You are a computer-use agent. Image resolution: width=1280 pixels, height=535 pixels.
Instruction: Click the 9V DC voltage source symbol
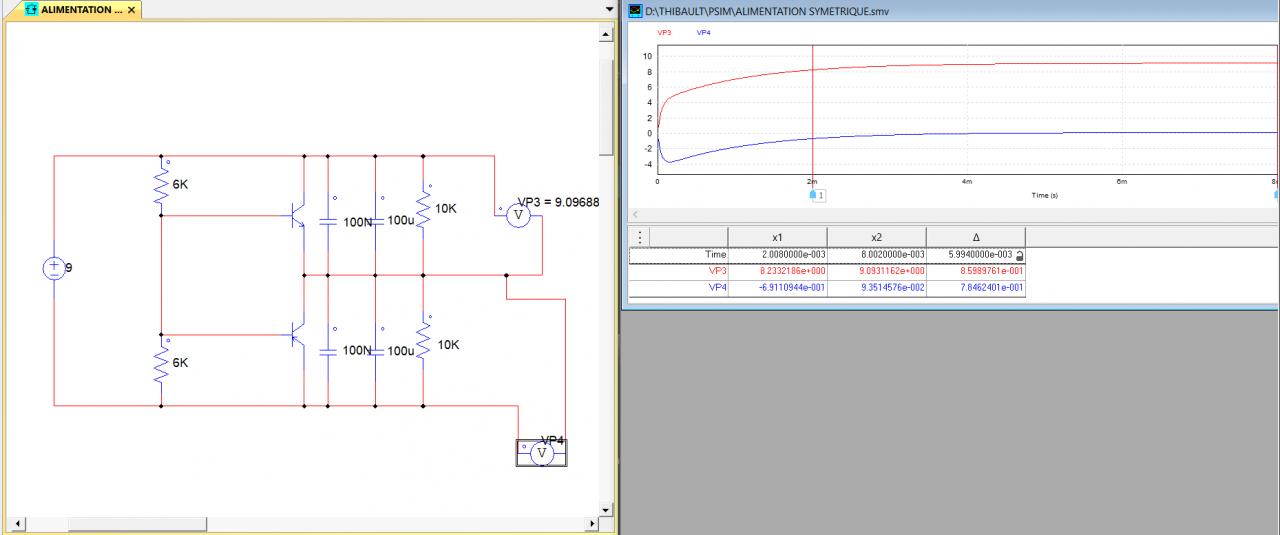coord(53,268)
